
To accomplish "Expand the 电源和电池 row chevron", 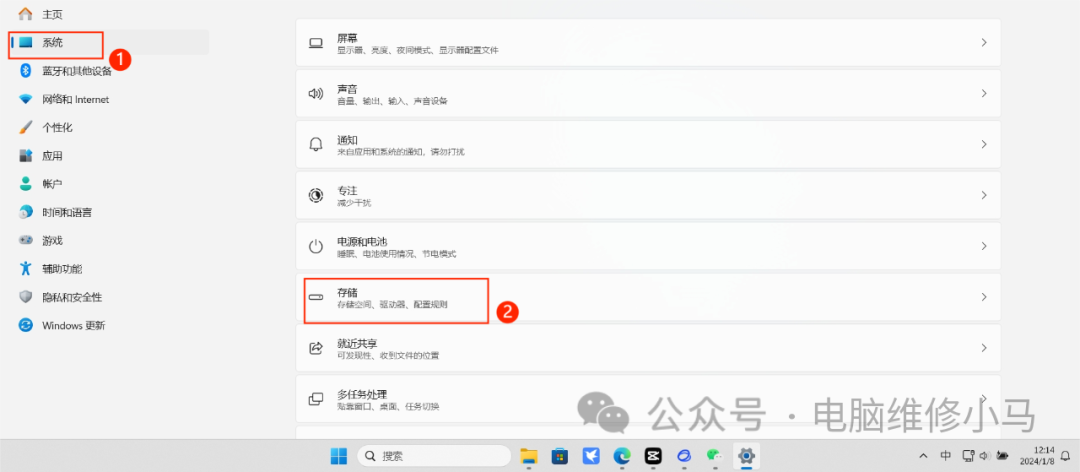I will [x=984, y=246].
